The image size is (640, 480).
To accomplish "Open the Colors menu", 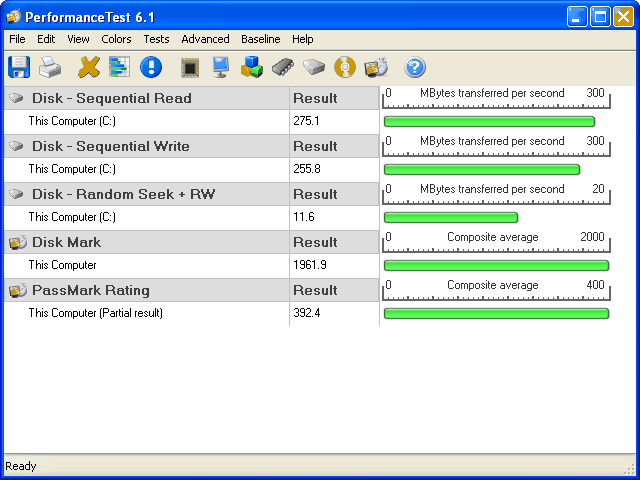I will [116, 39].
